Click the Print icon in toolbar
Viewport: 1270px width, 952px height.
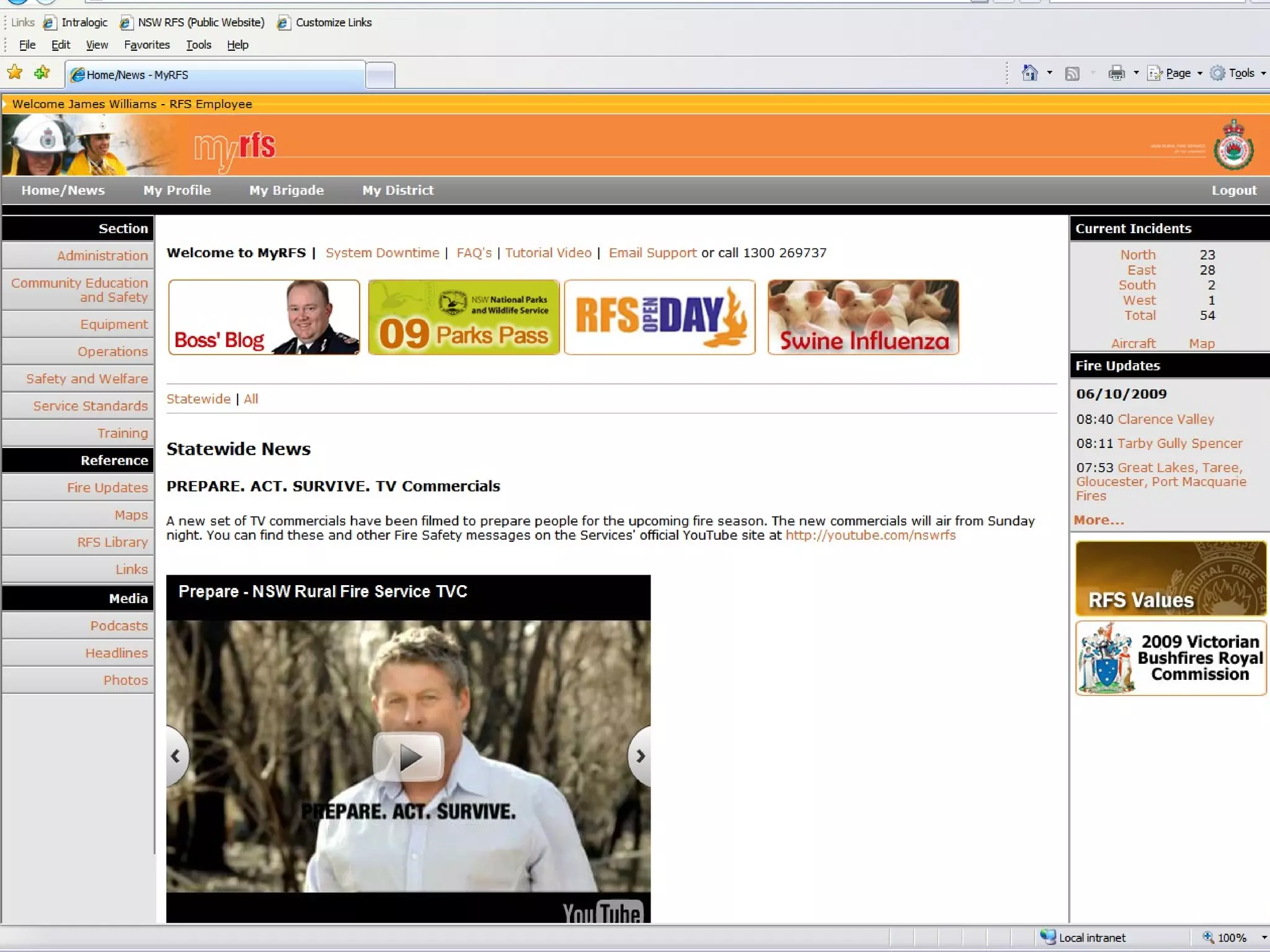1116,73
